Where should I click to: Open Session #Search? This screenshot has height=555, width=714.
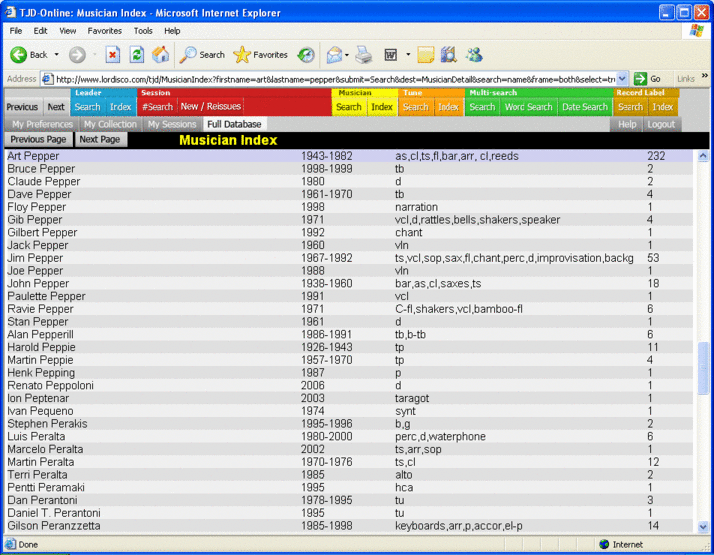click(158, 107)
